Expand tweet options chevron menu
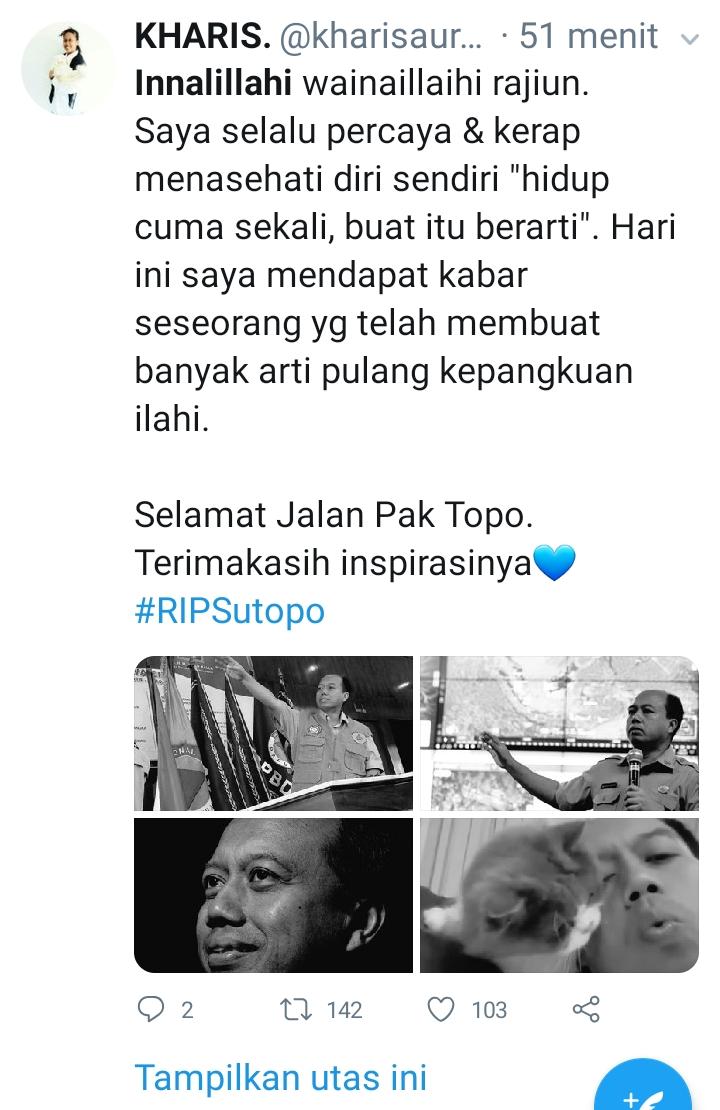 point(689,39)
